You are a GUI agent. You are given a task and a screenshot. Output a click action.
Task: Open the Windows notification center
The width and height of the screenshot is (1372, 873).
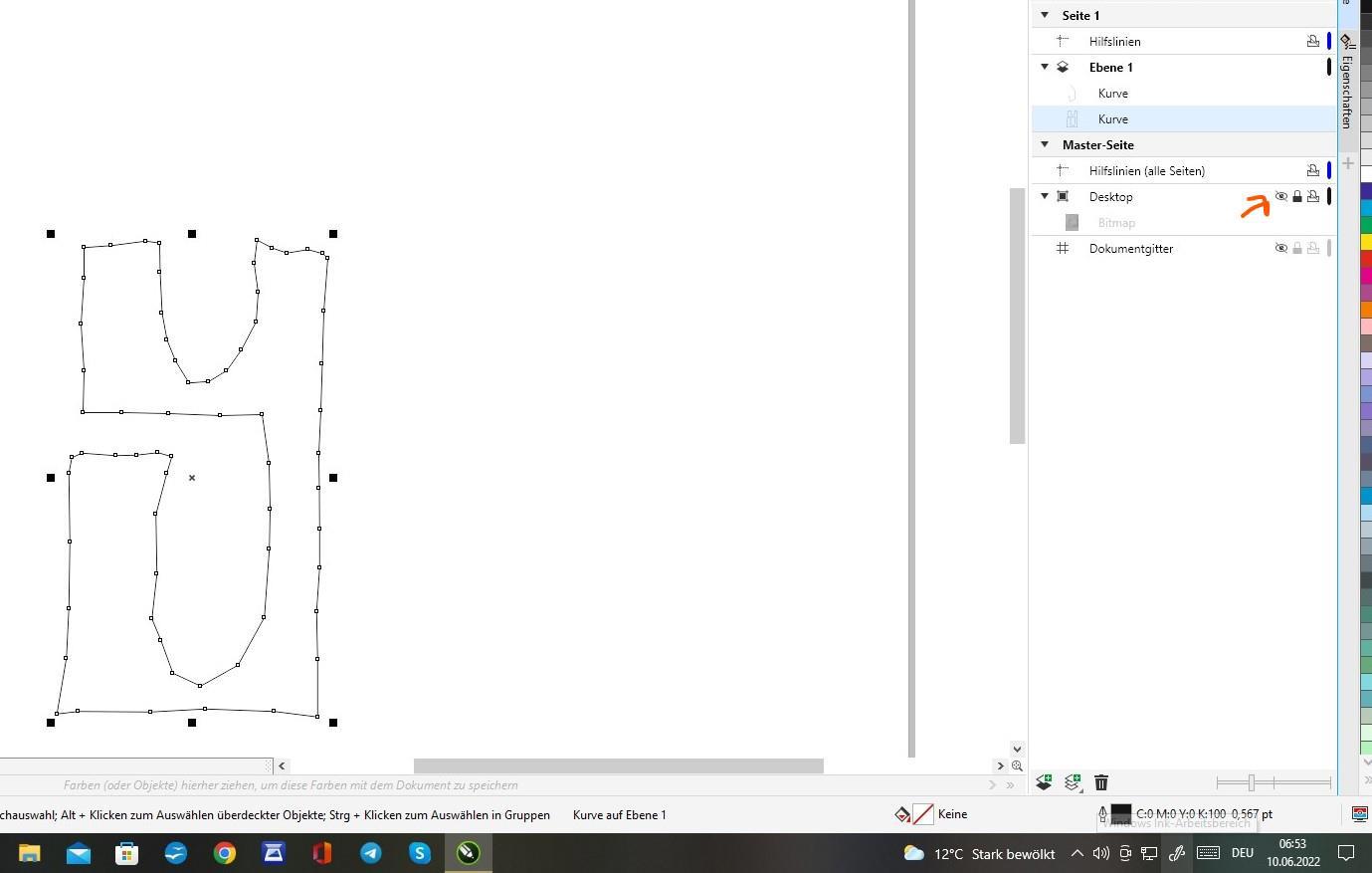[1346, 853]
